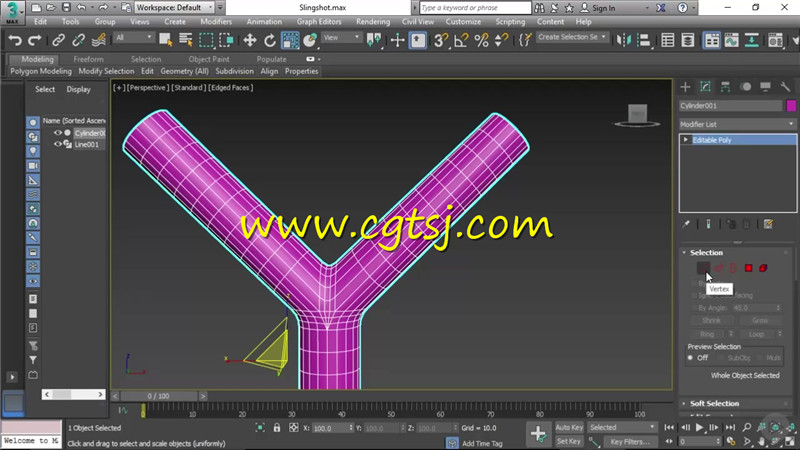Toggle the Percent Snap button
This screenshot has width=800, height=450.
tap(481, 40)
